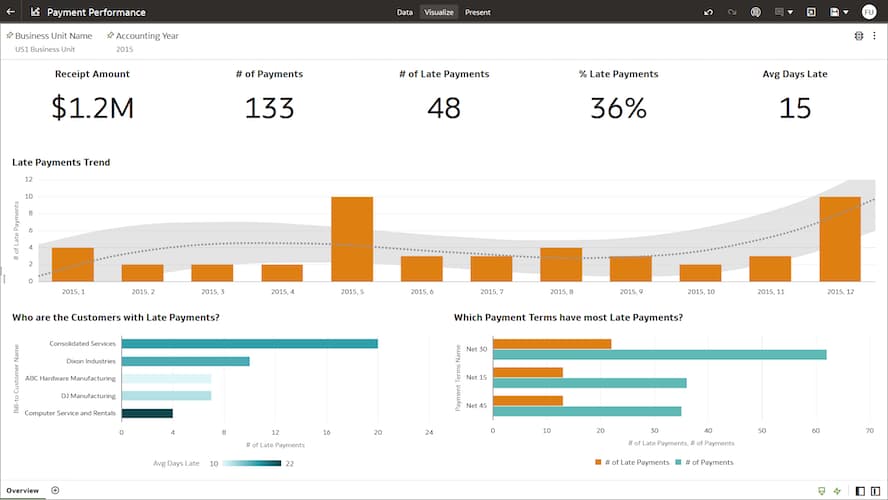Click the FU user avatar
This screenshot has height=500, width=888.
coord(868,12)
